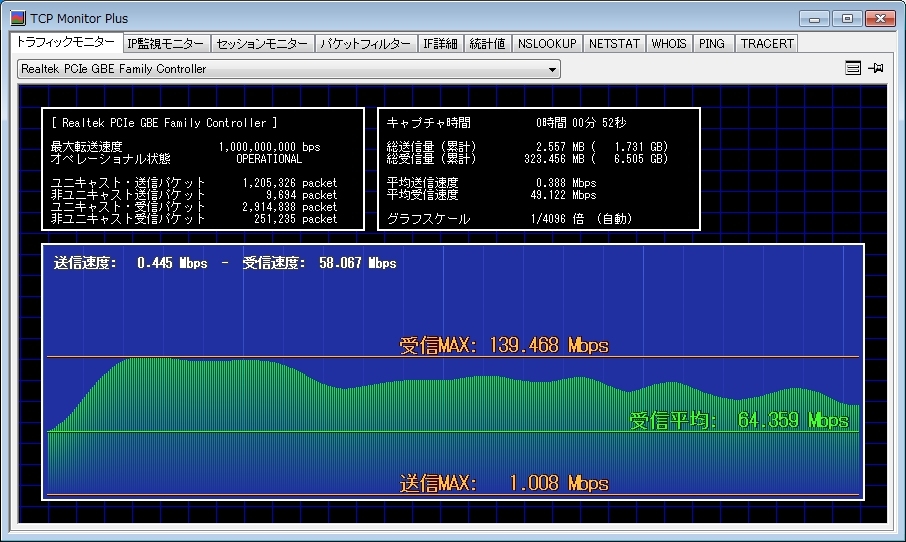The image size is (906, 542).
Task: Click the adapter info panel for Realtek controller
Action: [203, 169]
